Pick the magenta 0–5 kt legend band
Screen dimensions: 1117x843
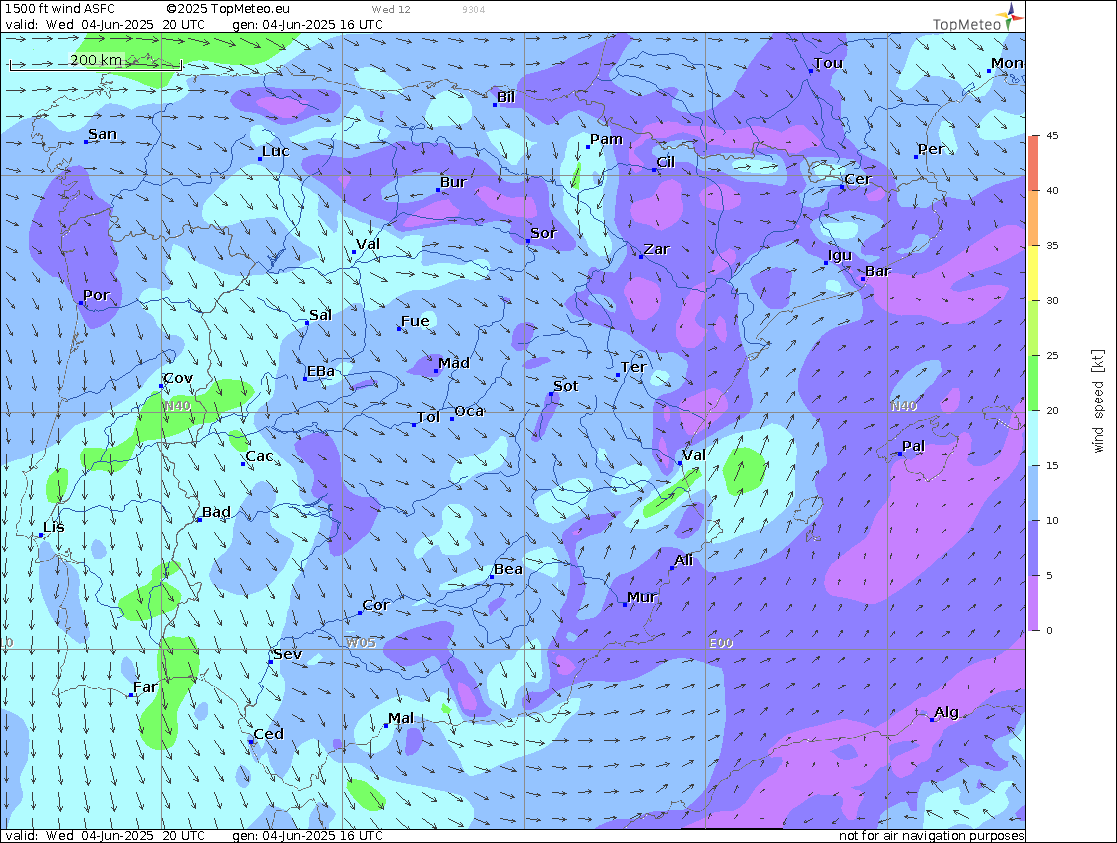[x=1033, y=603]
